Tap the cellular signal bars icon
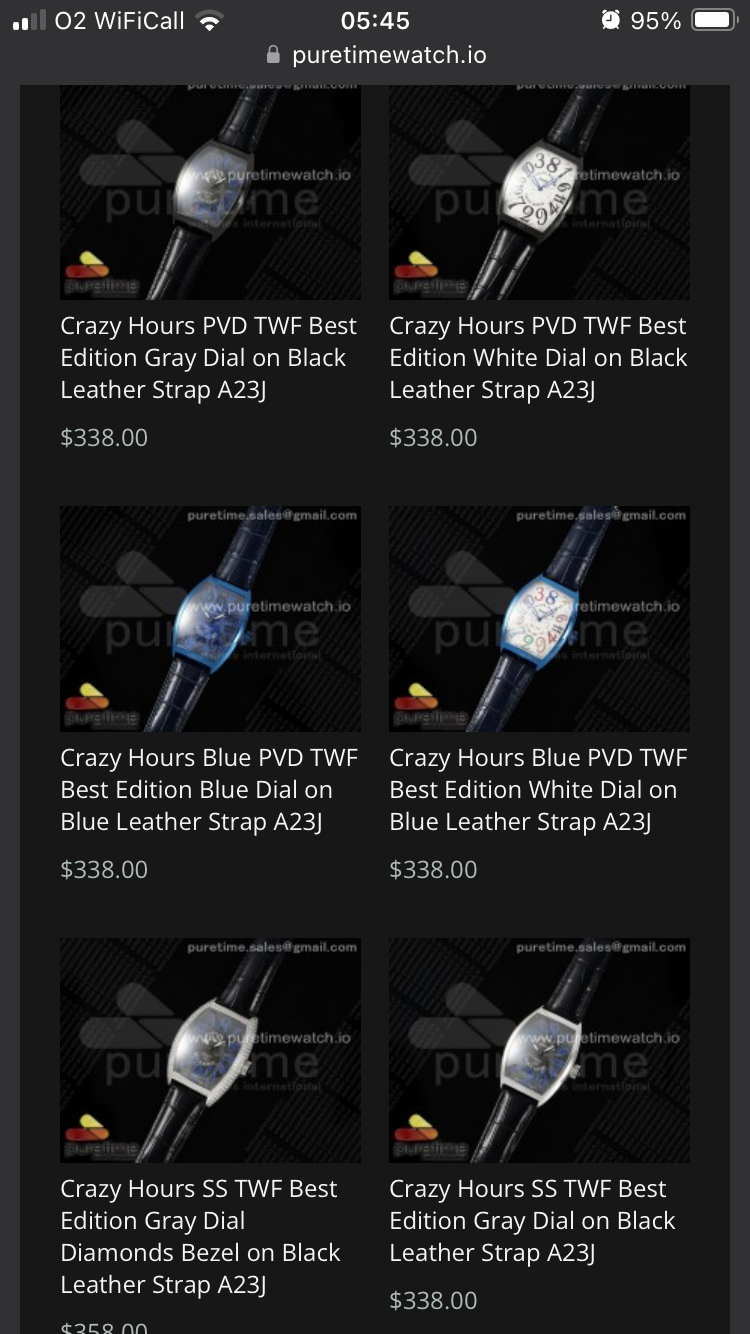Viewport: 750px width, 1334px height. [30, 21]
